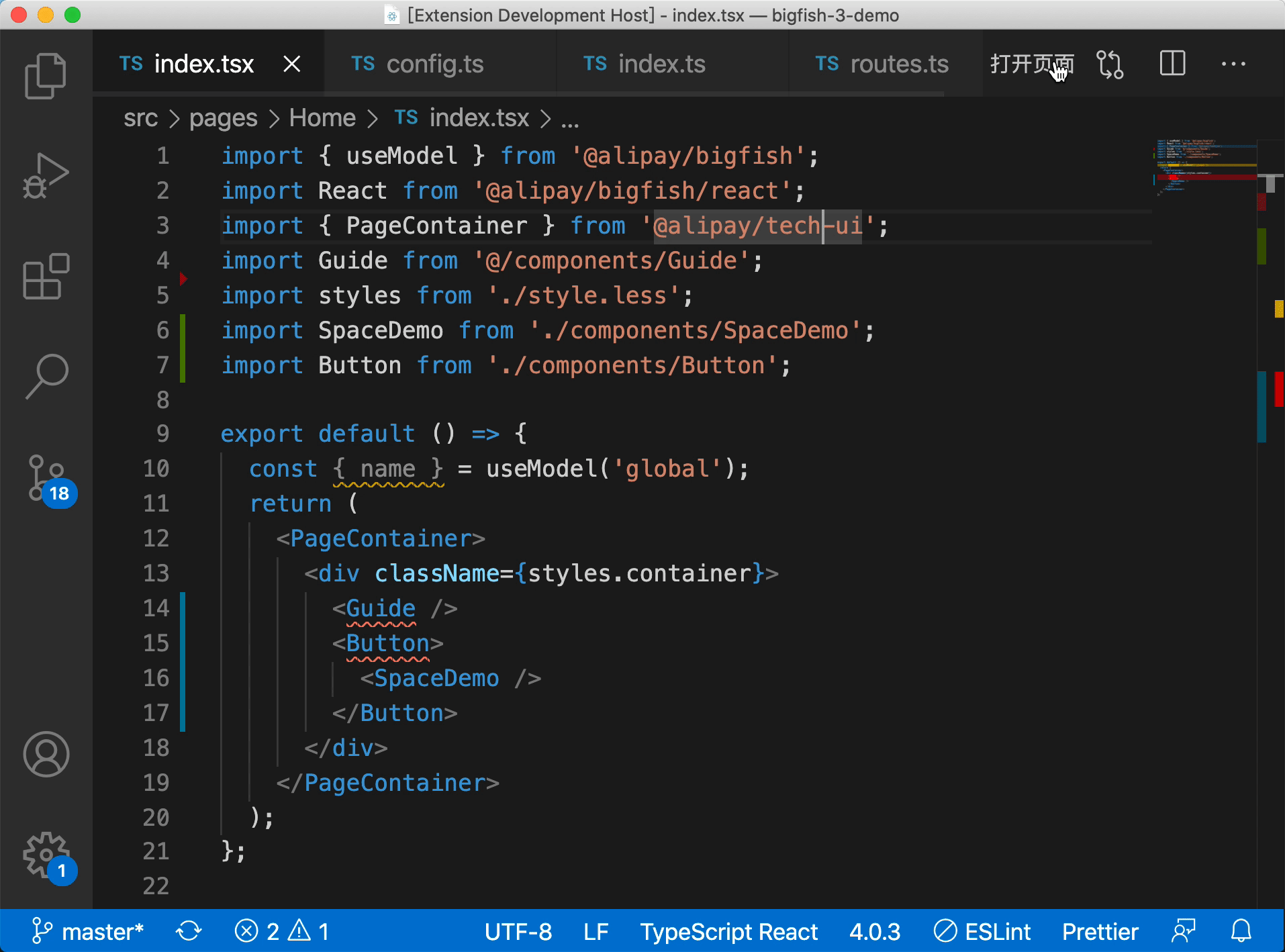Click the compare changes icon in editor toolbar
Image resolution: width=1285 pixels, height=952 pixels.
click(1110, 64)
